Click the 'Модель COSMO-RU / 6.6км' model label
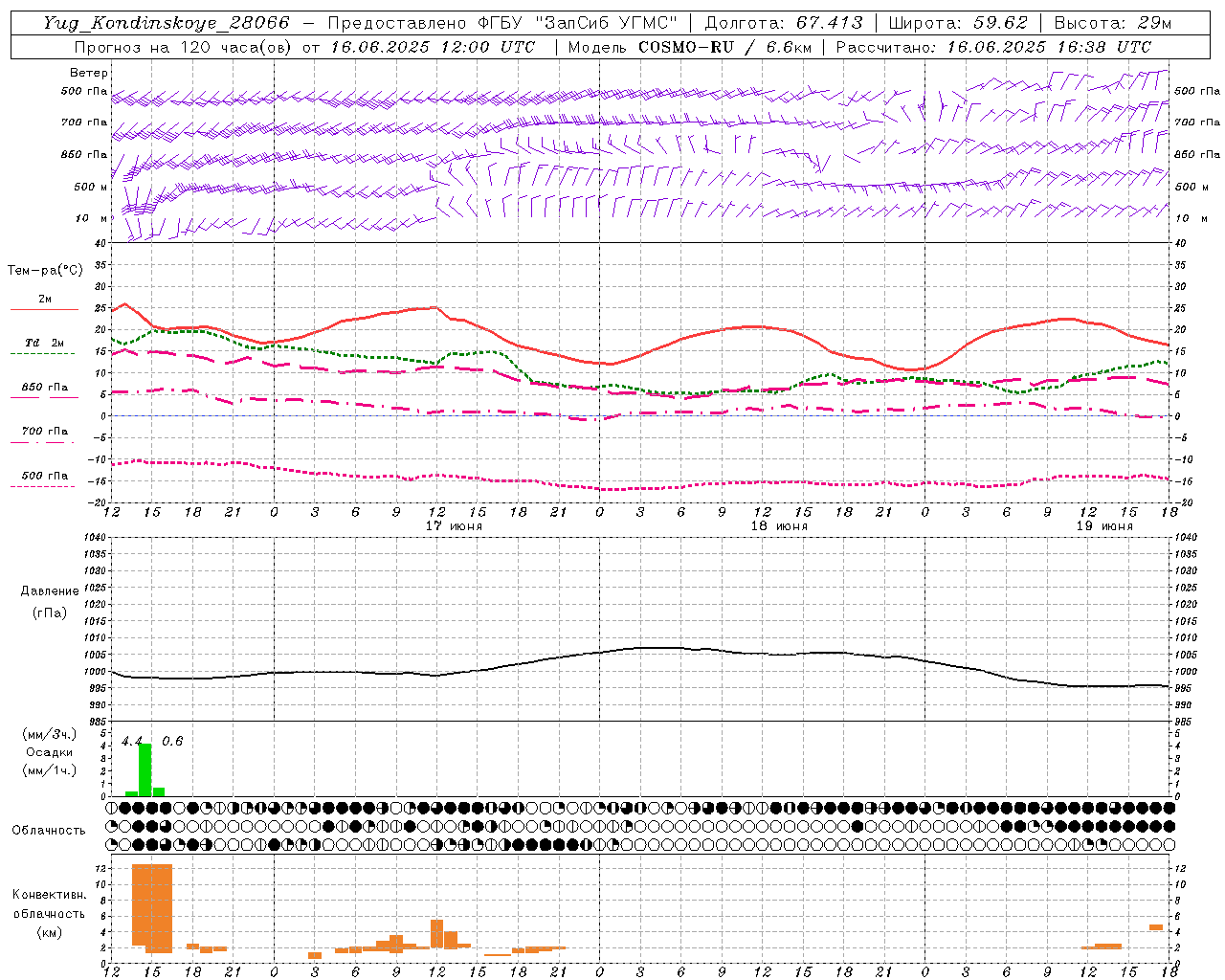This screenshot has height=980, width=1225. pos(689,47)
